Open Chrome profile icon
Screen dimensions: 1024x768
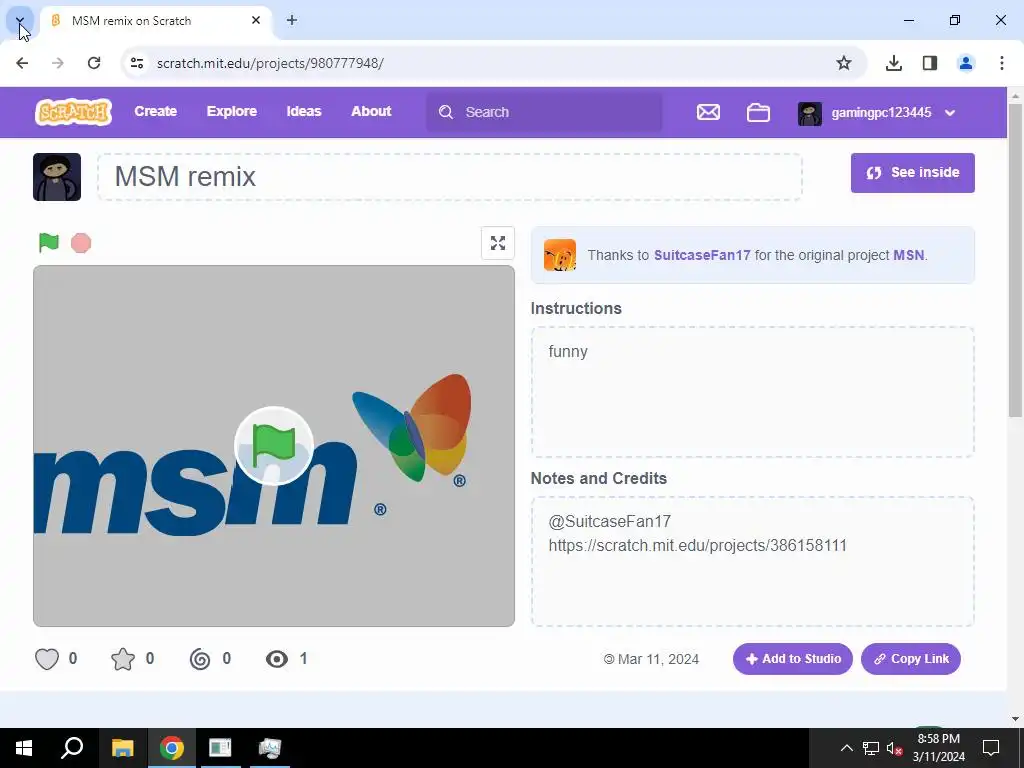tap(966, 63)
